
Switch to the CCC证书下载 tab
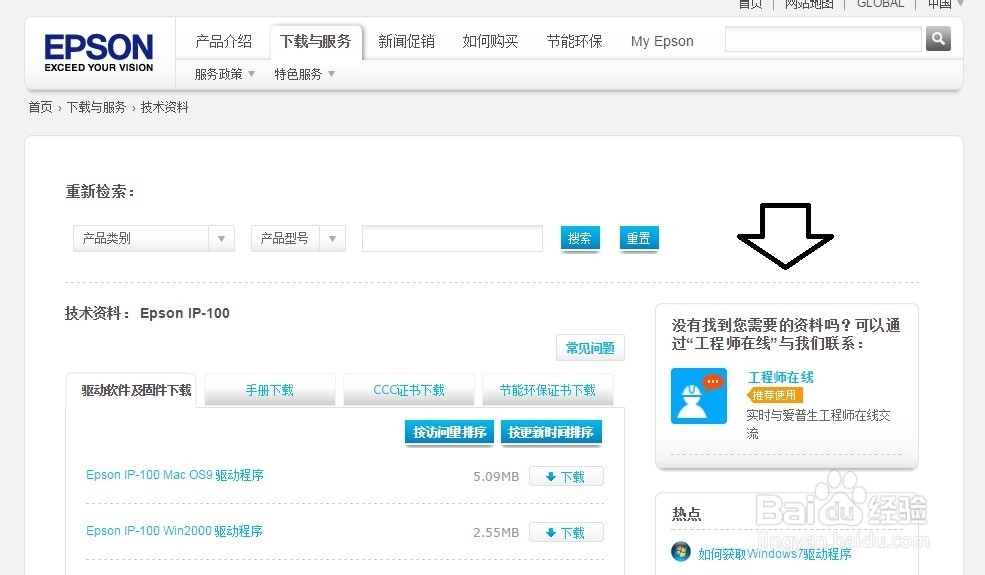(x=409, y=390)
